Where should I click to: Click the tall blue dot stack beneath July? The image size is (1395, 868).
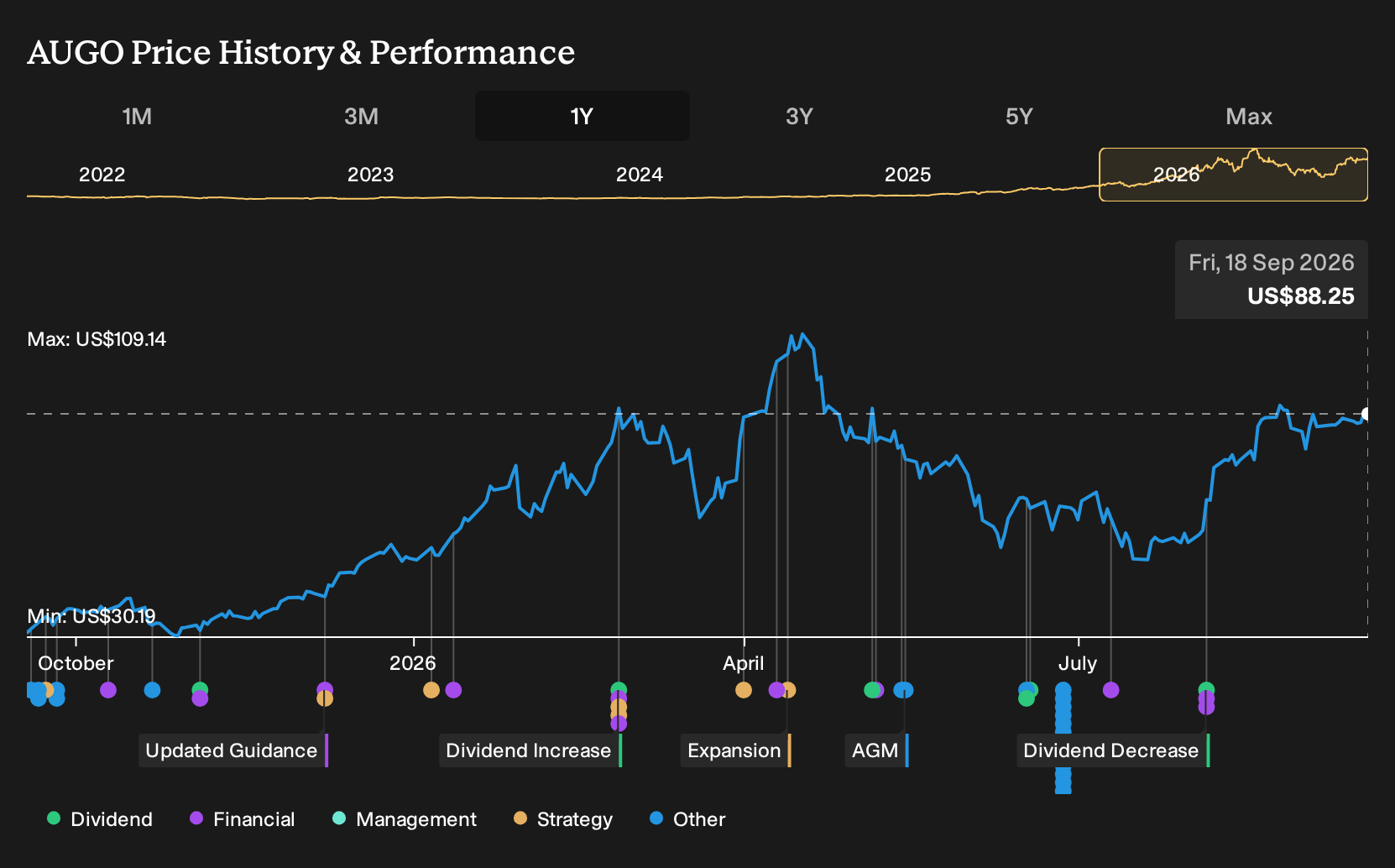click(1063, 738)
